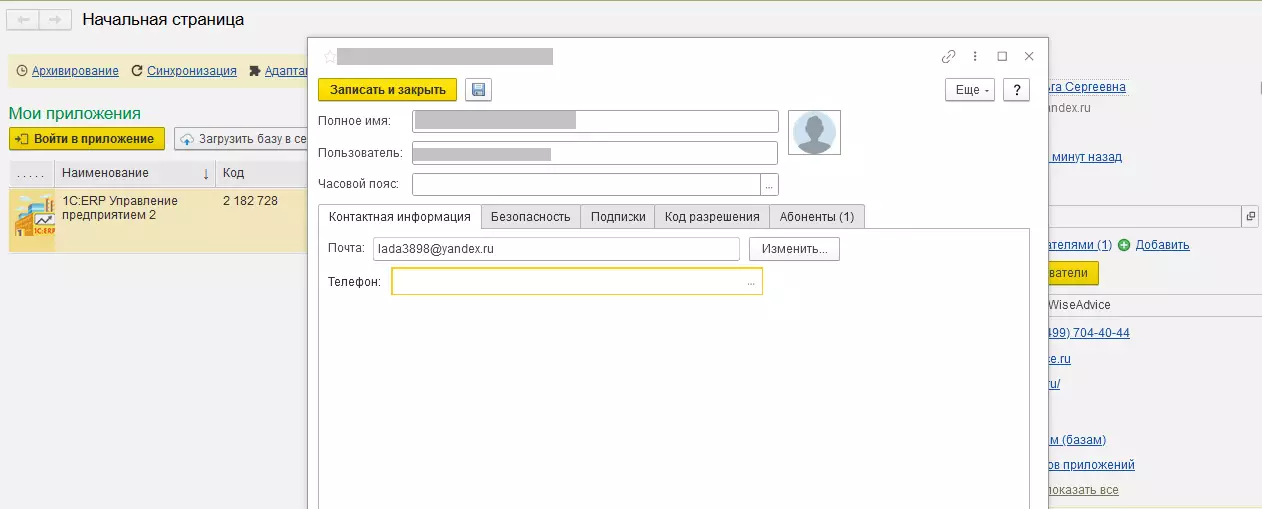This screenshot has height=509, width=1262.
Task: Click the phone number 704-40-44 link
Action: (1089, 333)
